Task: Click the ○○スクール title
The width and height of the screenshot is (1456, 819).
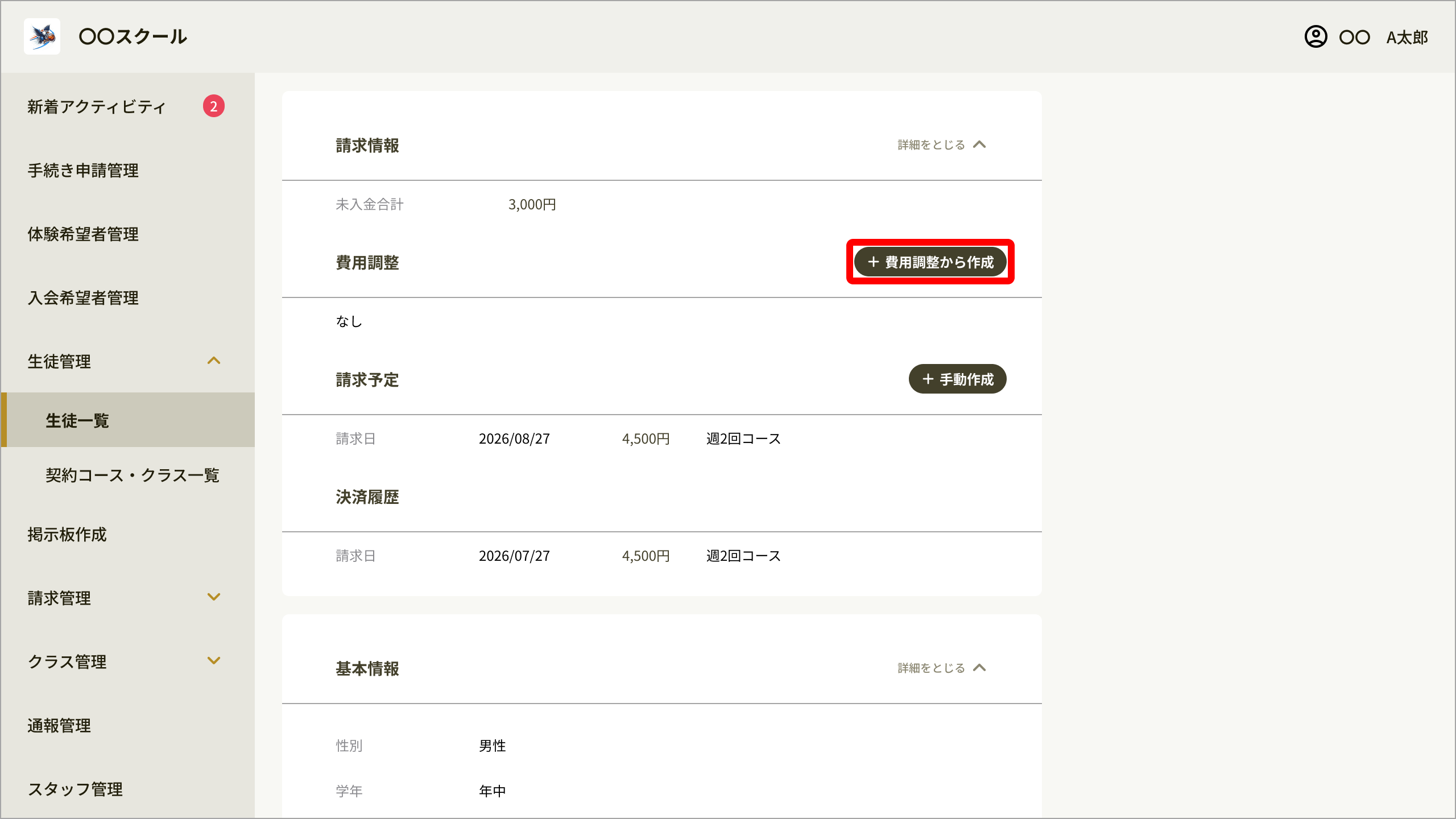Action: [x=133, y=36]
